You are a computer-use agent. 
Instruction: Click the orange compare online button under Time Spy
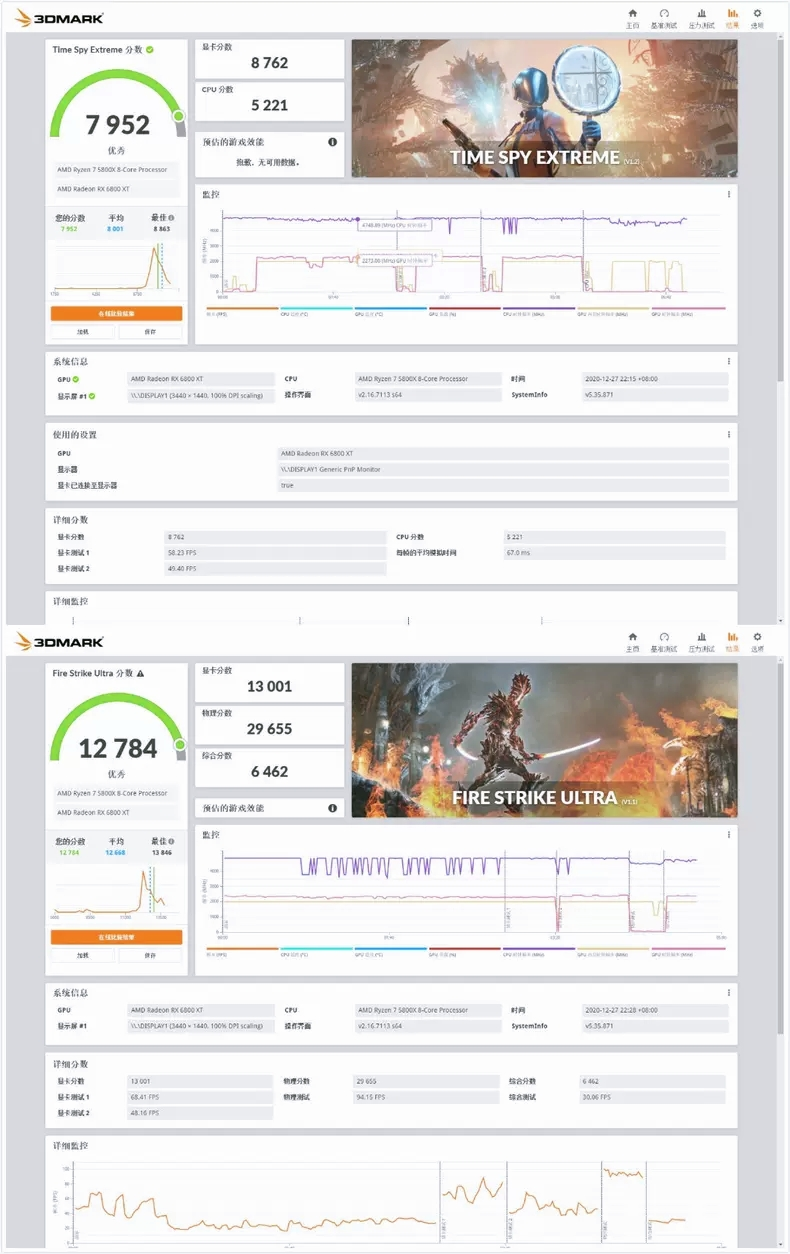point(116,313)
